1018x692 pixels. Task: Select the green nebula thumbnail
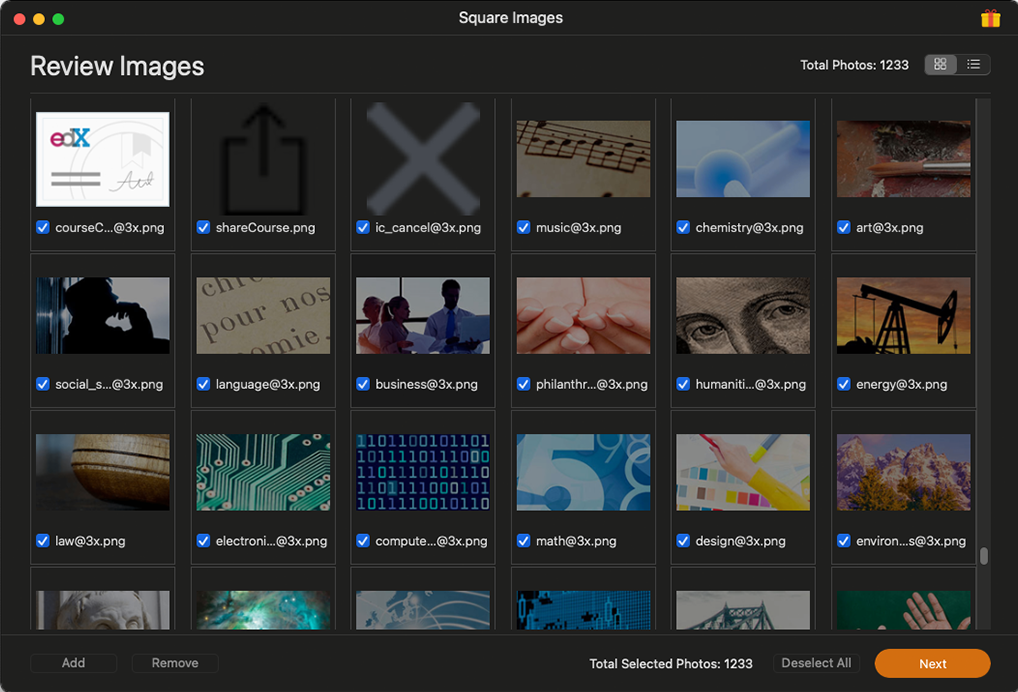point(263,610)
